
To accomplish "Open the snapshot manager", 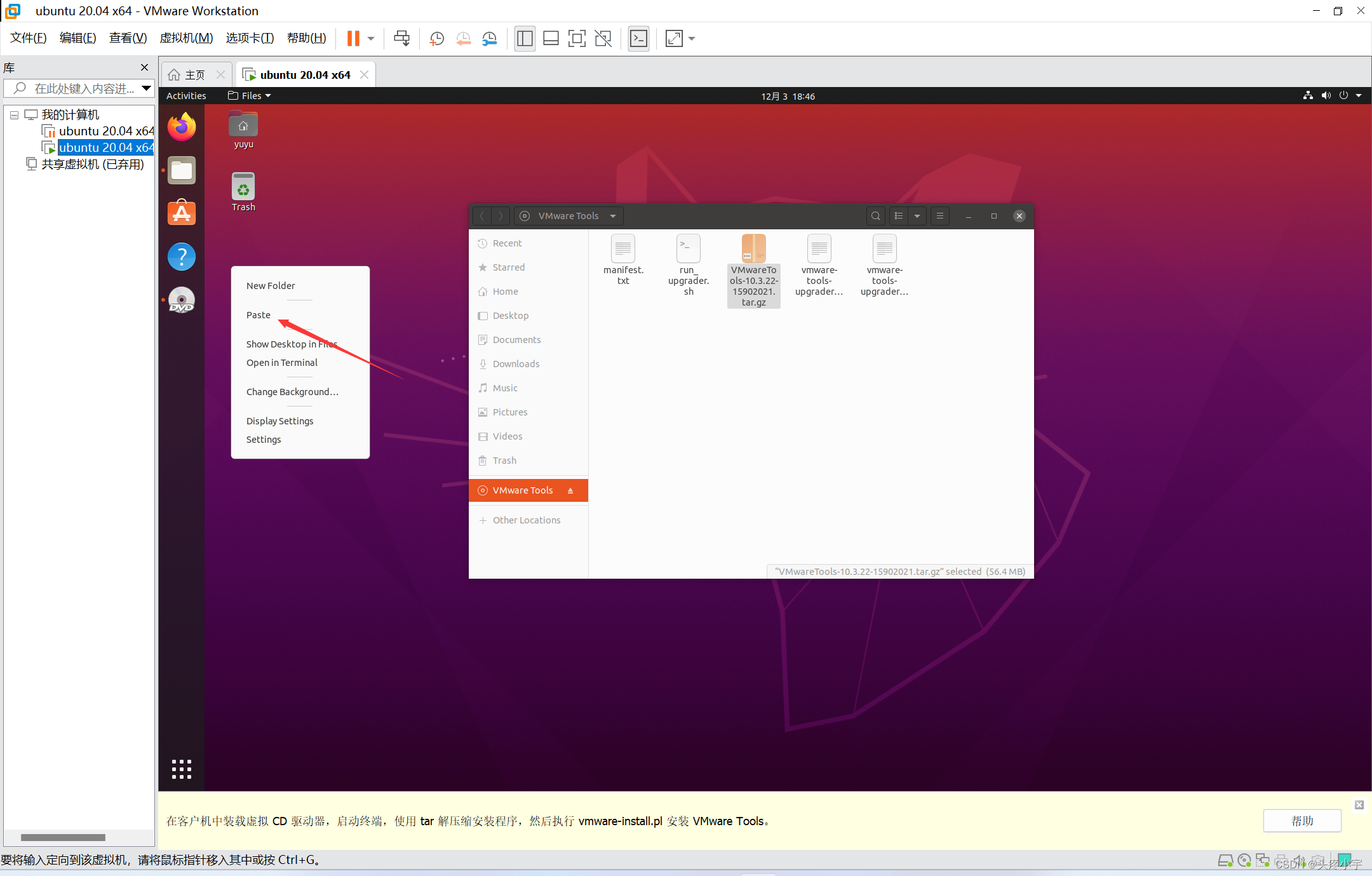I will 490,39.
